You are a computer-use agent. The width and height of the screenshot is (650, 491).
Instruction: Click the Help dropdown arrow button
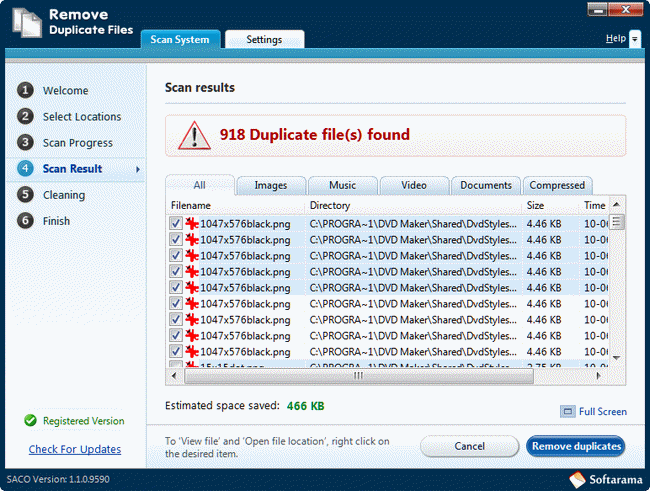(635, 39)
